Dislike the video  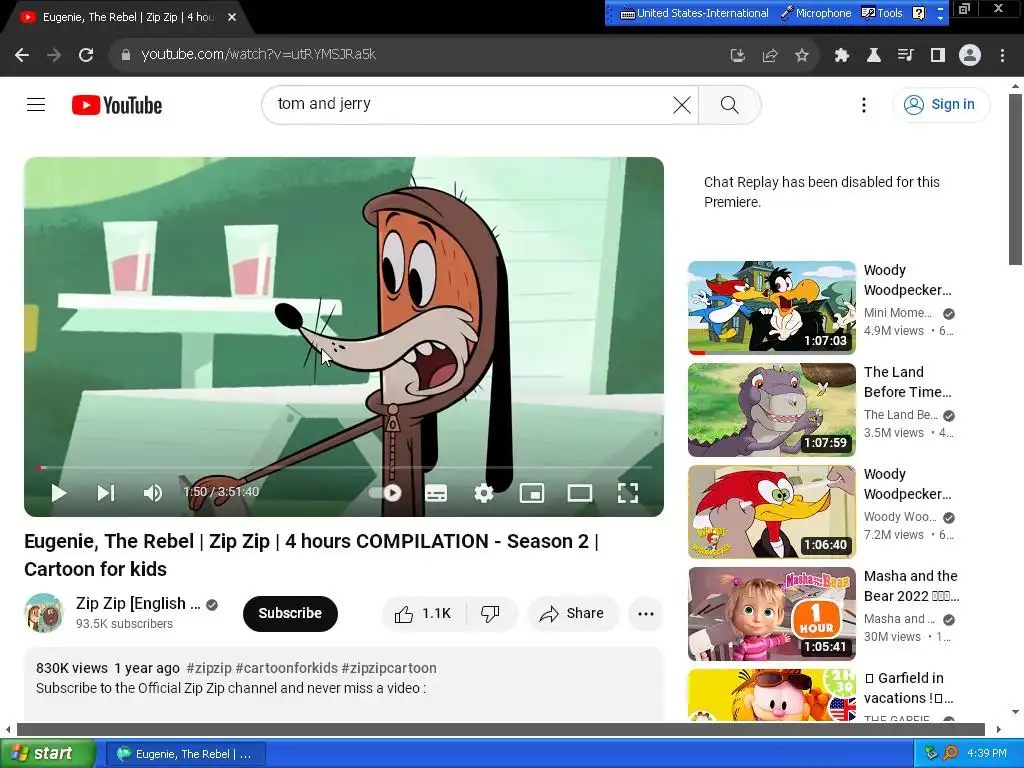pos(491,613)
